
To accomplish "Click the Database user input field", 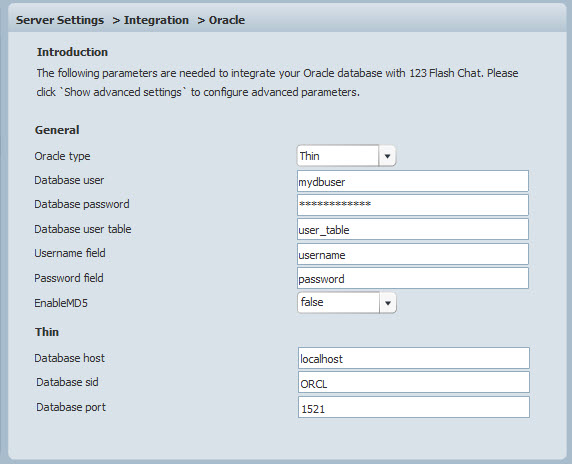I will (413, 181).
